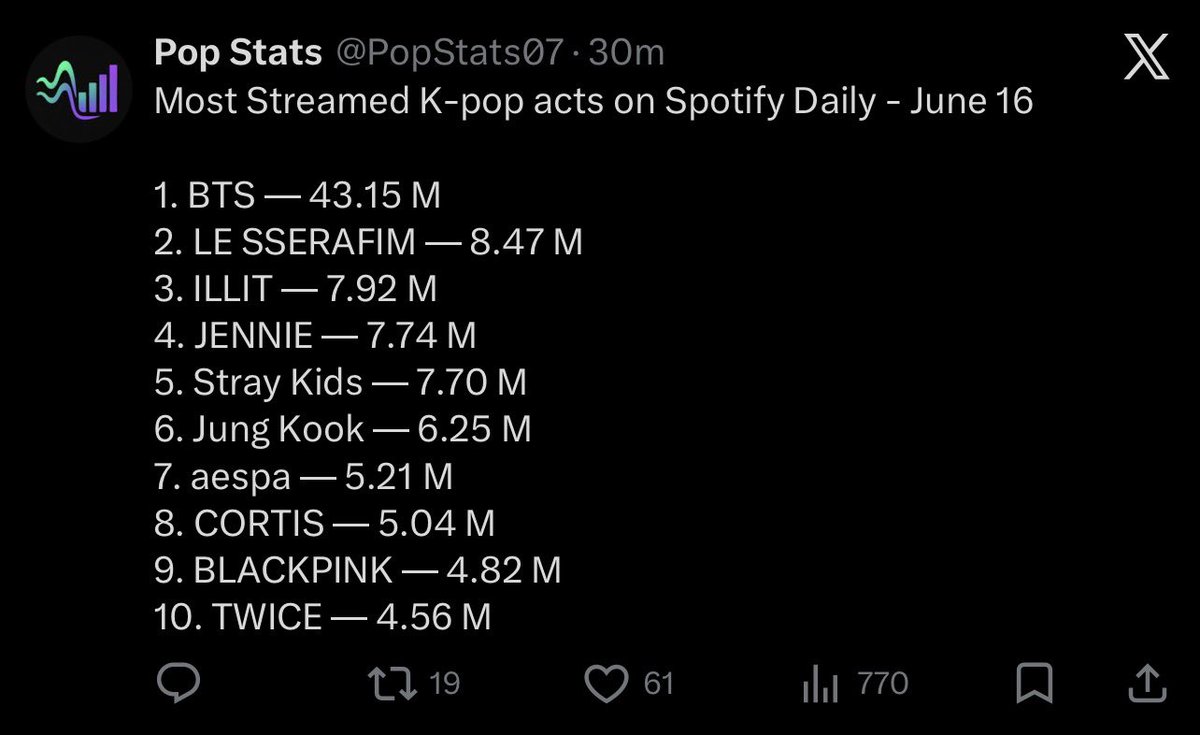Open the 30m timestamp link
The image size is (1200, 735).
(627, 52)
